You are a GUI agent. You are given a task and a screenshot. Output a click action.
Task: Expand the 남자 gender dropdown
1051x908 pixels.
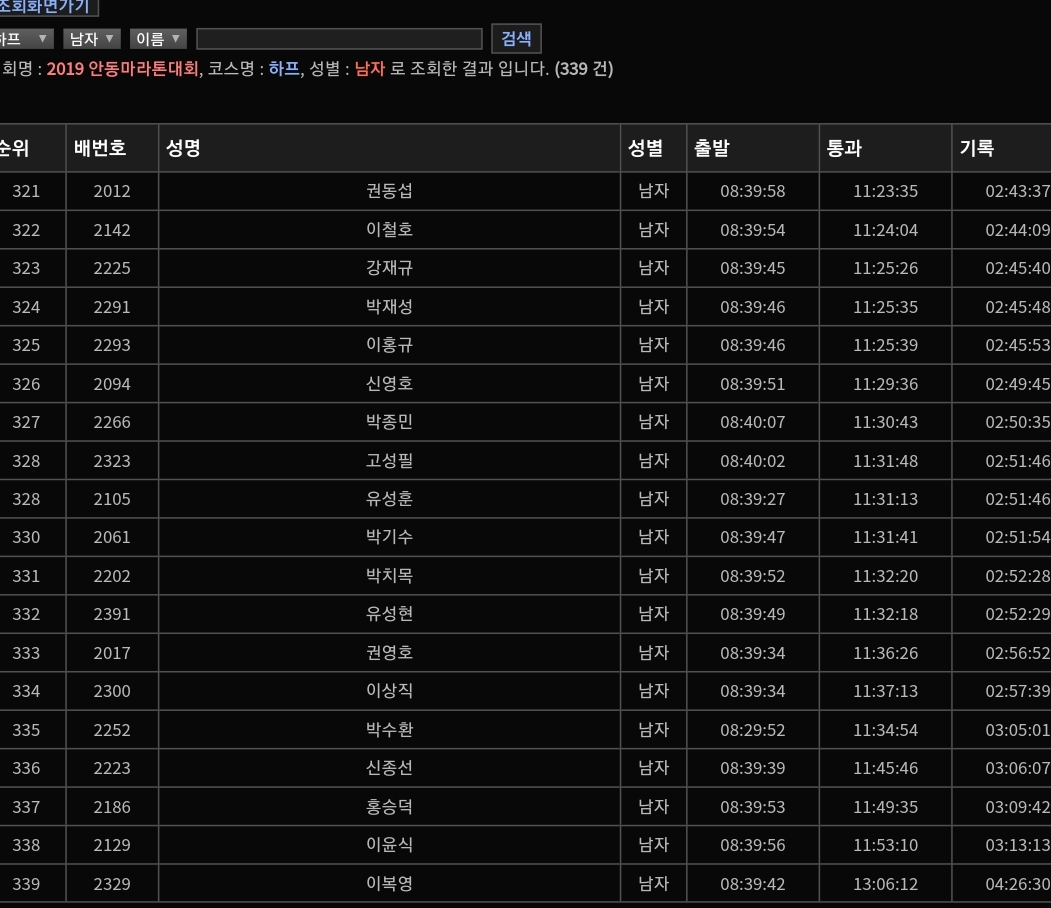pos(91,39)
